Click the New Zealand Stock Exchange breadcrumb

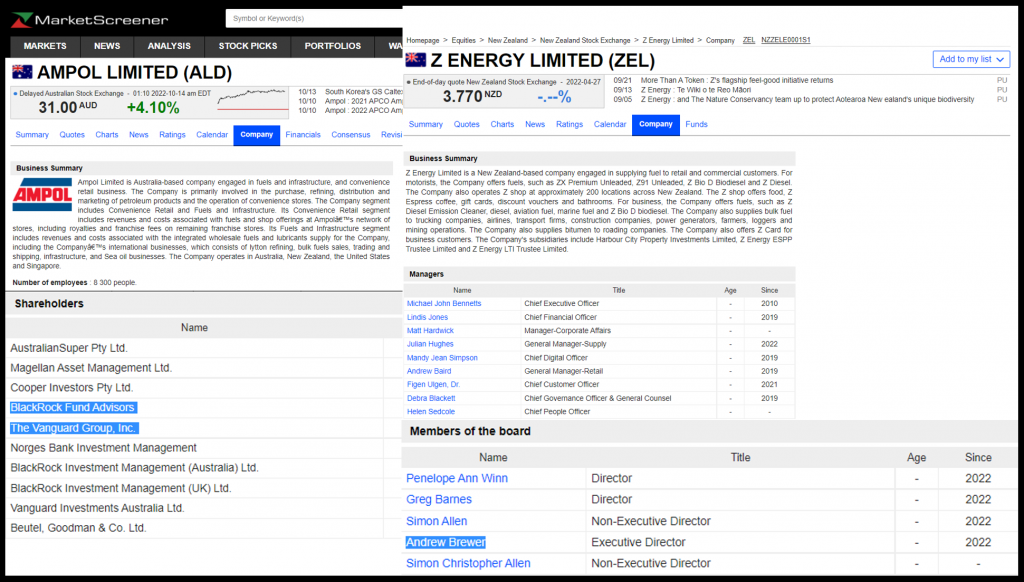(585, 40)
